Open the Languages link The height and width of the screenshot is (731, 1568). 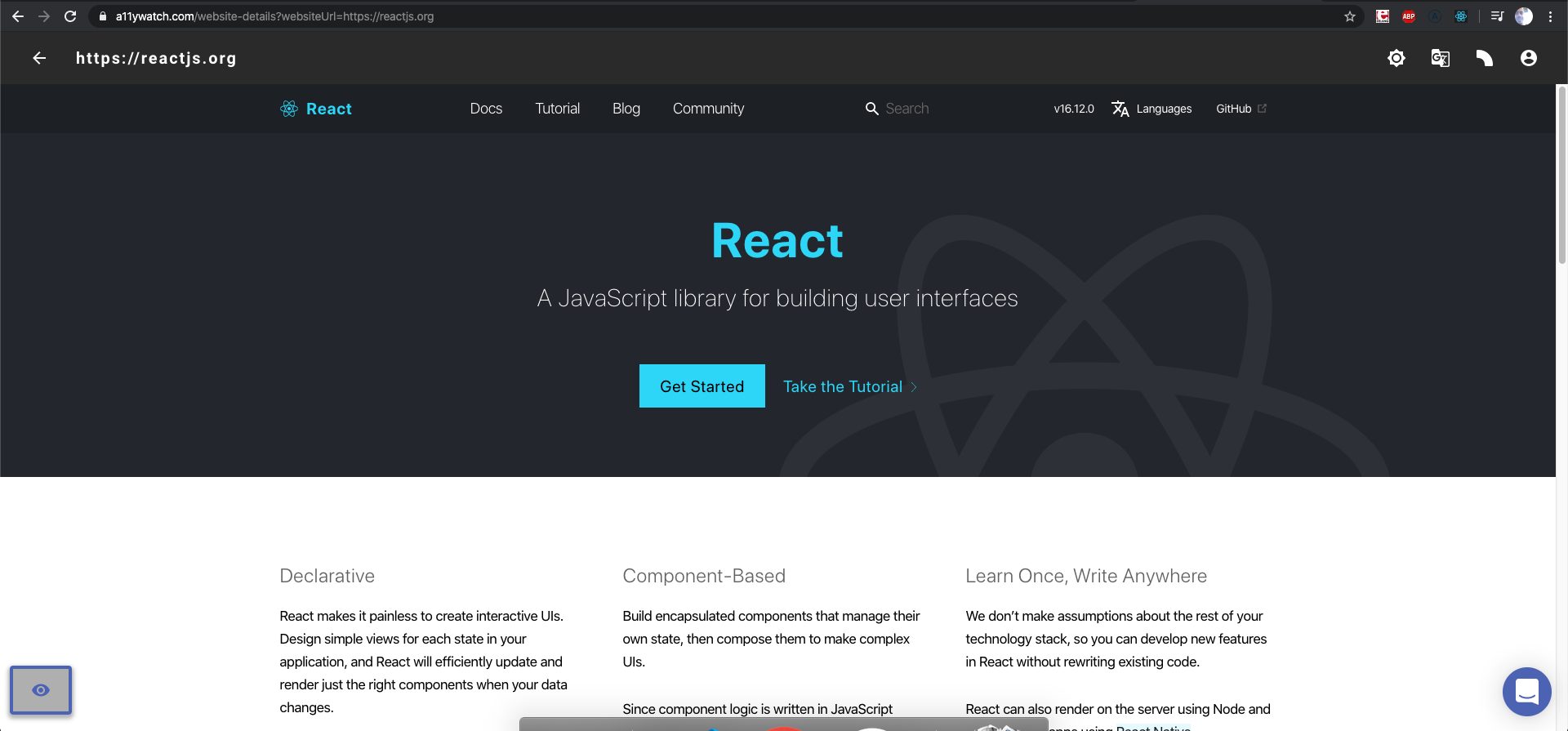coord(1164,109)
